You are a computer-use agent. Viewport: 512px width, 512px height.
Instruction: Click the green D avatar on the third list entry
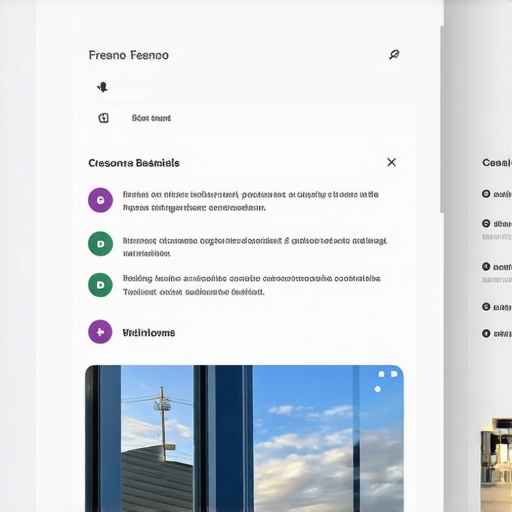coord(100,285)
